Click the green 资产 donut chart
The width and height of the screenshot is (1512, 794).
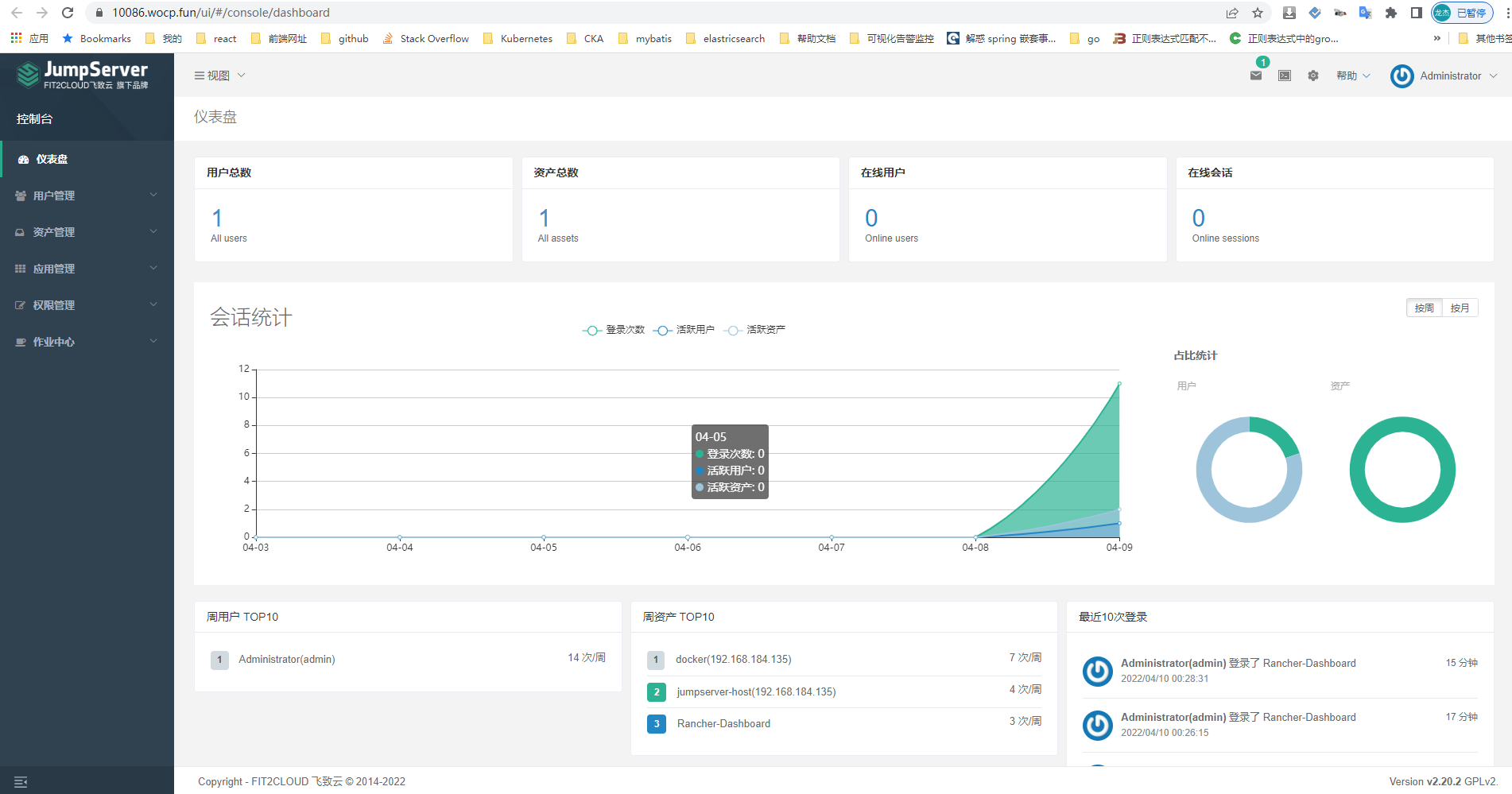pyautogui.click(x=1402, y=470)
